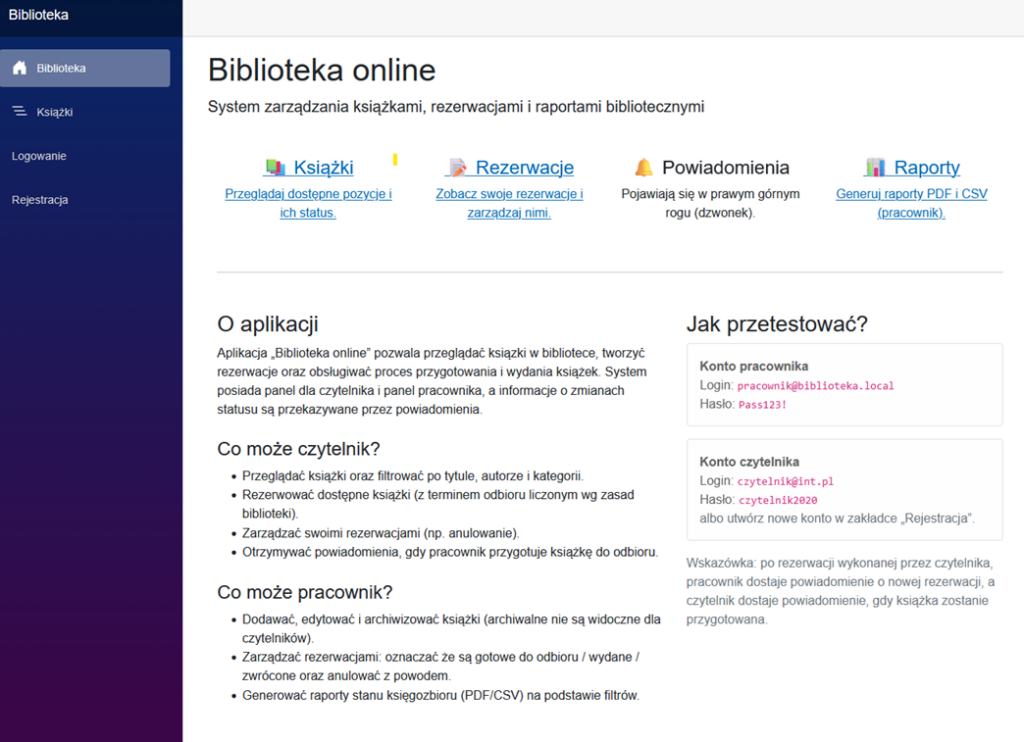Click the bar chart icon next to Raporty
Image resolution: width=1024 pixels, height=742 pixels.
(876, 168)
